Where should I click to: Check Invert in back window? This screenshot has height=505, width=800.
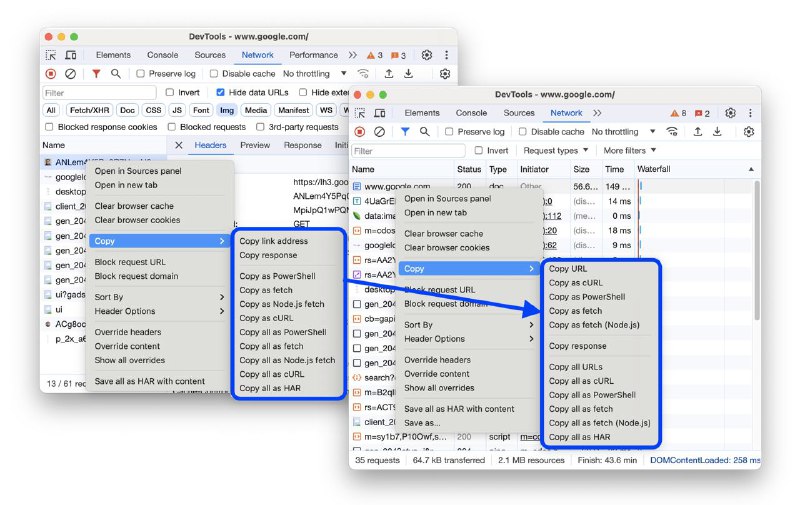170,92
